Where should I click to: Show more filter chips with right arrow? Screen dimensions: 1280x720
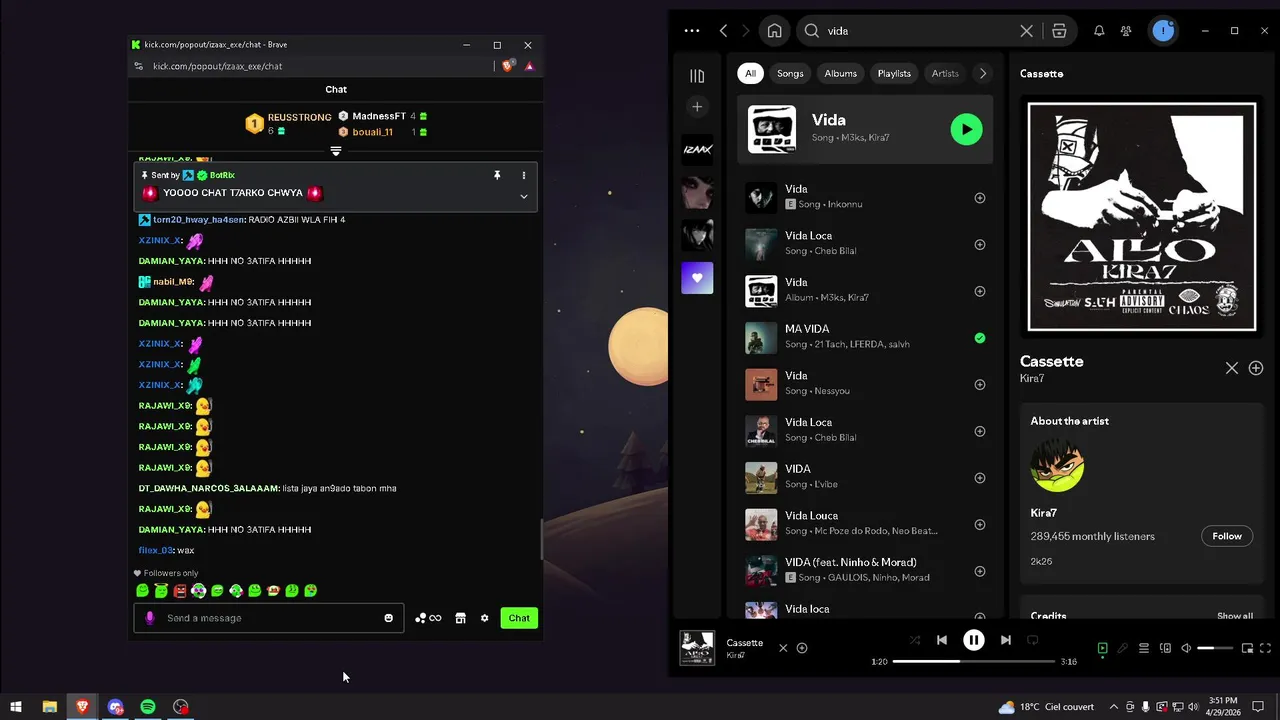pos(982,73)
